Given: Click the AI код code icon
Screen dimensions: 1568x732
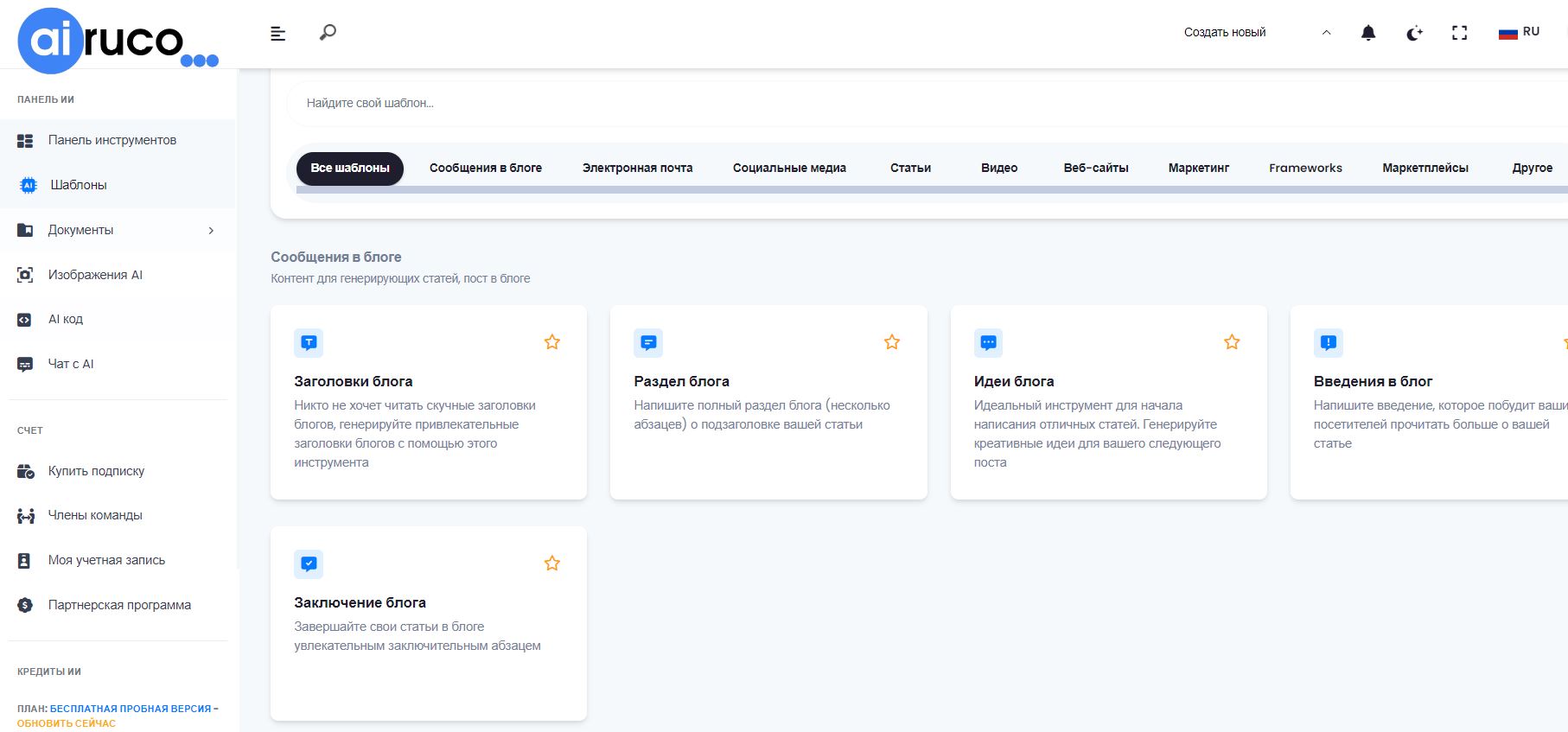Looking at the screenshot, I should [x=25, y=320].
